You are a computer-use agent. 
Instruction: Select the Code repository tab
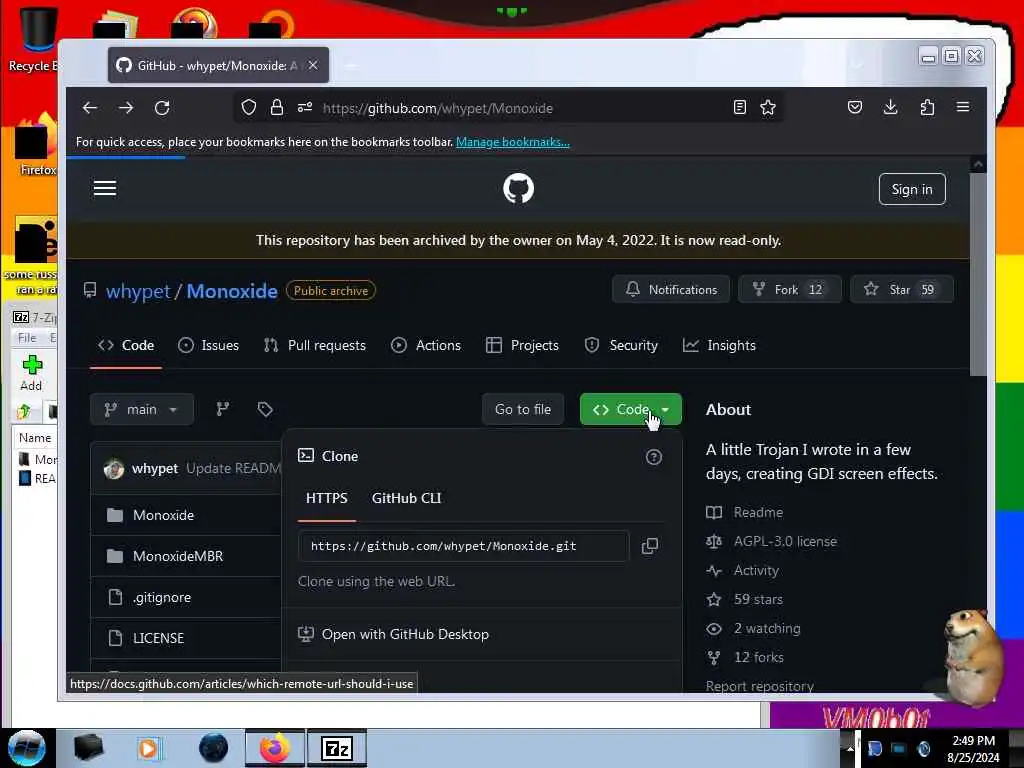126,345
